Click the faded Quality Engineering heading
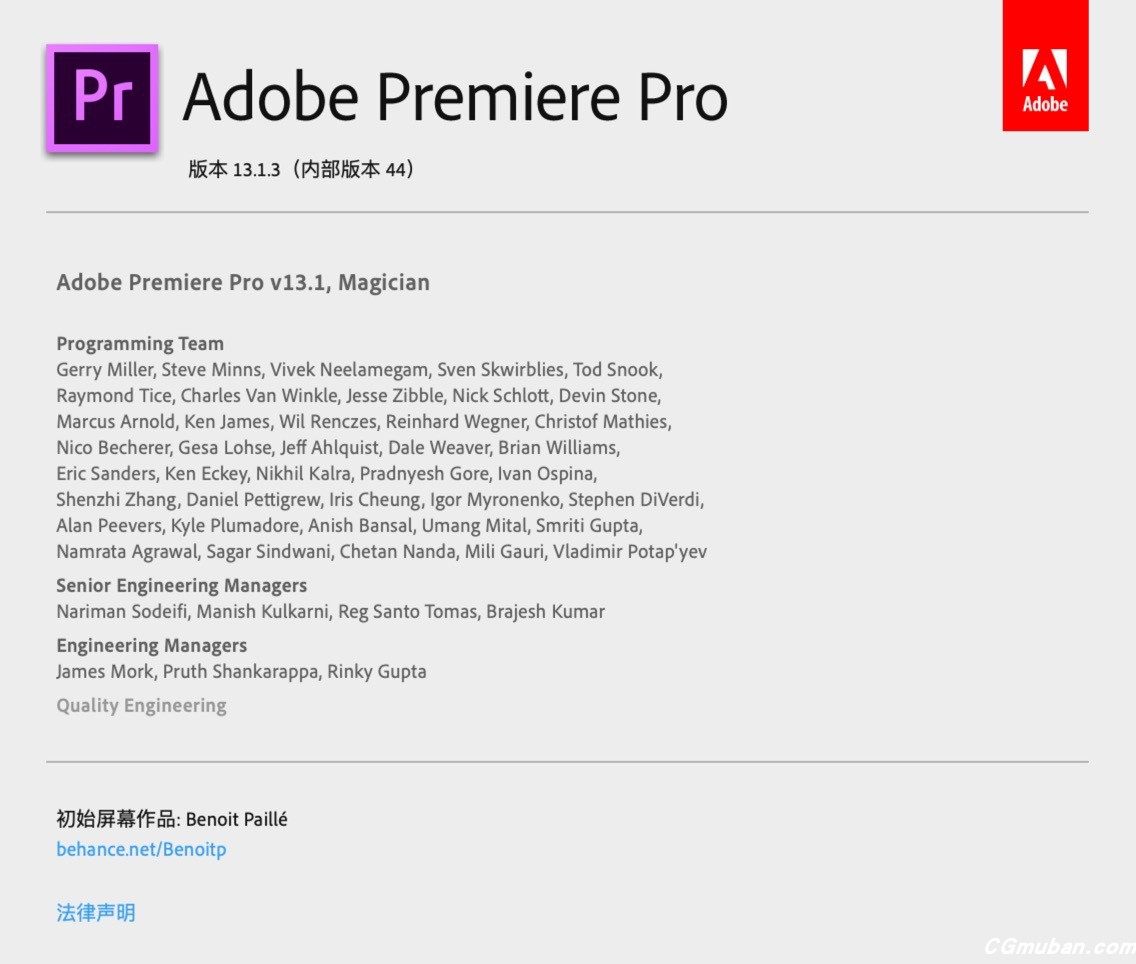This screenshot has width=1136, height=964. click(141, 706)
